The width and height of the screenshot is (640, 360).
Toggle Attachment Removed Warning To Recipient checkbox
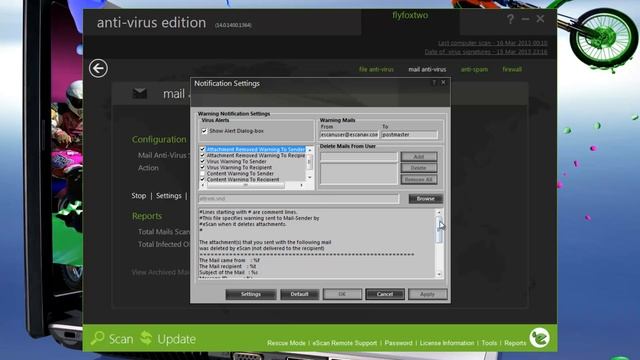pyautogui.click(x=202, y=156)
